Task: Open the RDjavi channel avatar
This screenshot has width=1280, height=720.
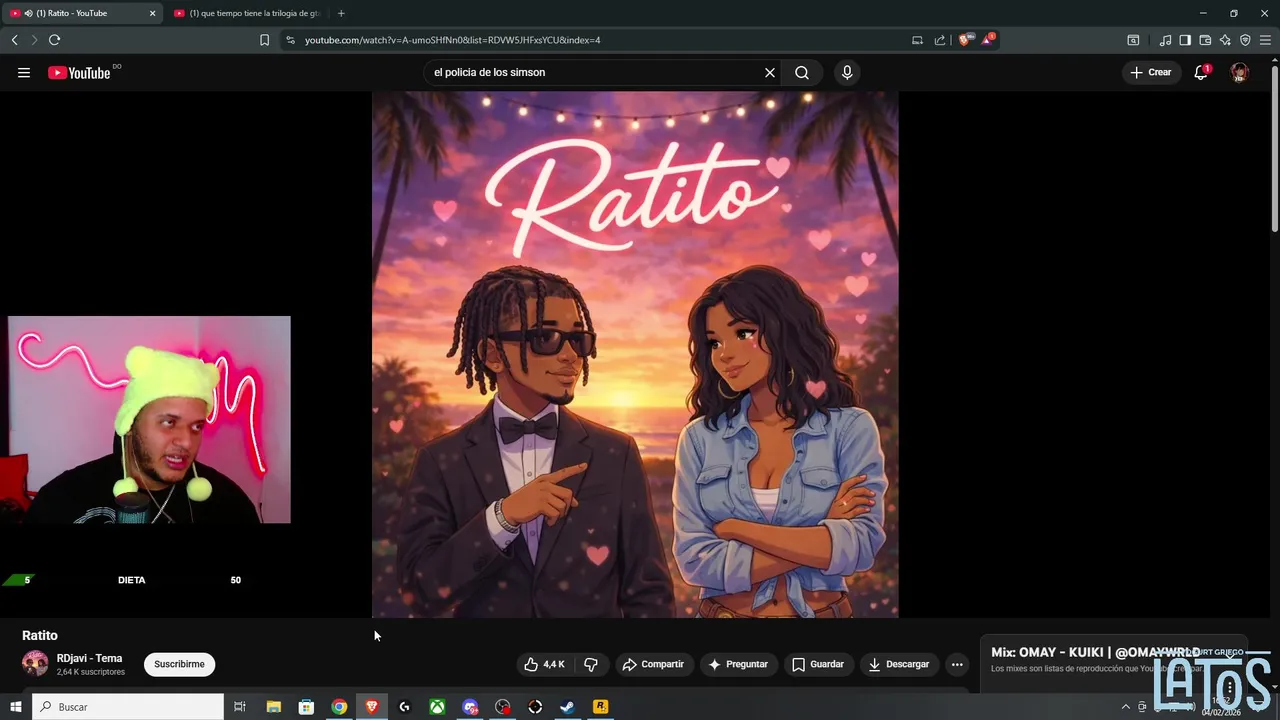Action: pos(35,663)
